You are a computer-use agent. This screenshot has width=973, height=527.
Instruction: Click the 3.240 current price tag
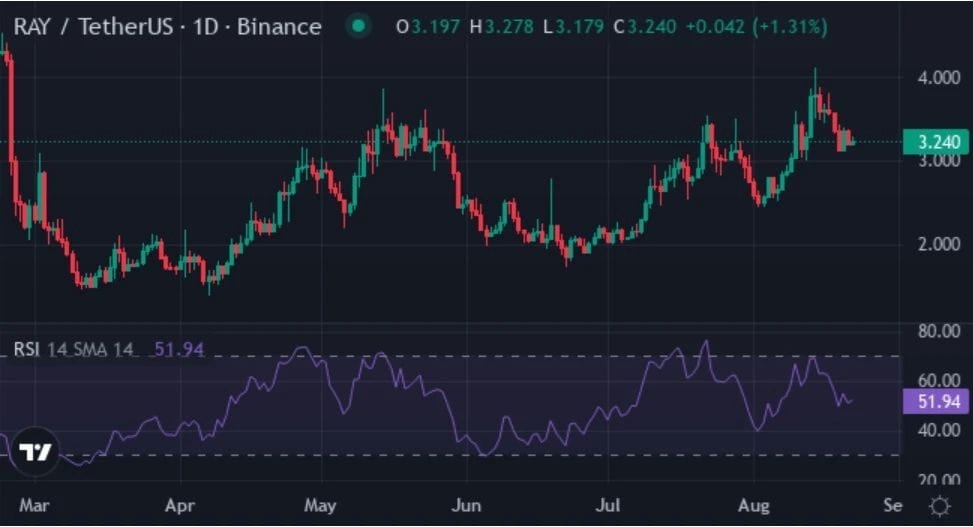[936, 142]
